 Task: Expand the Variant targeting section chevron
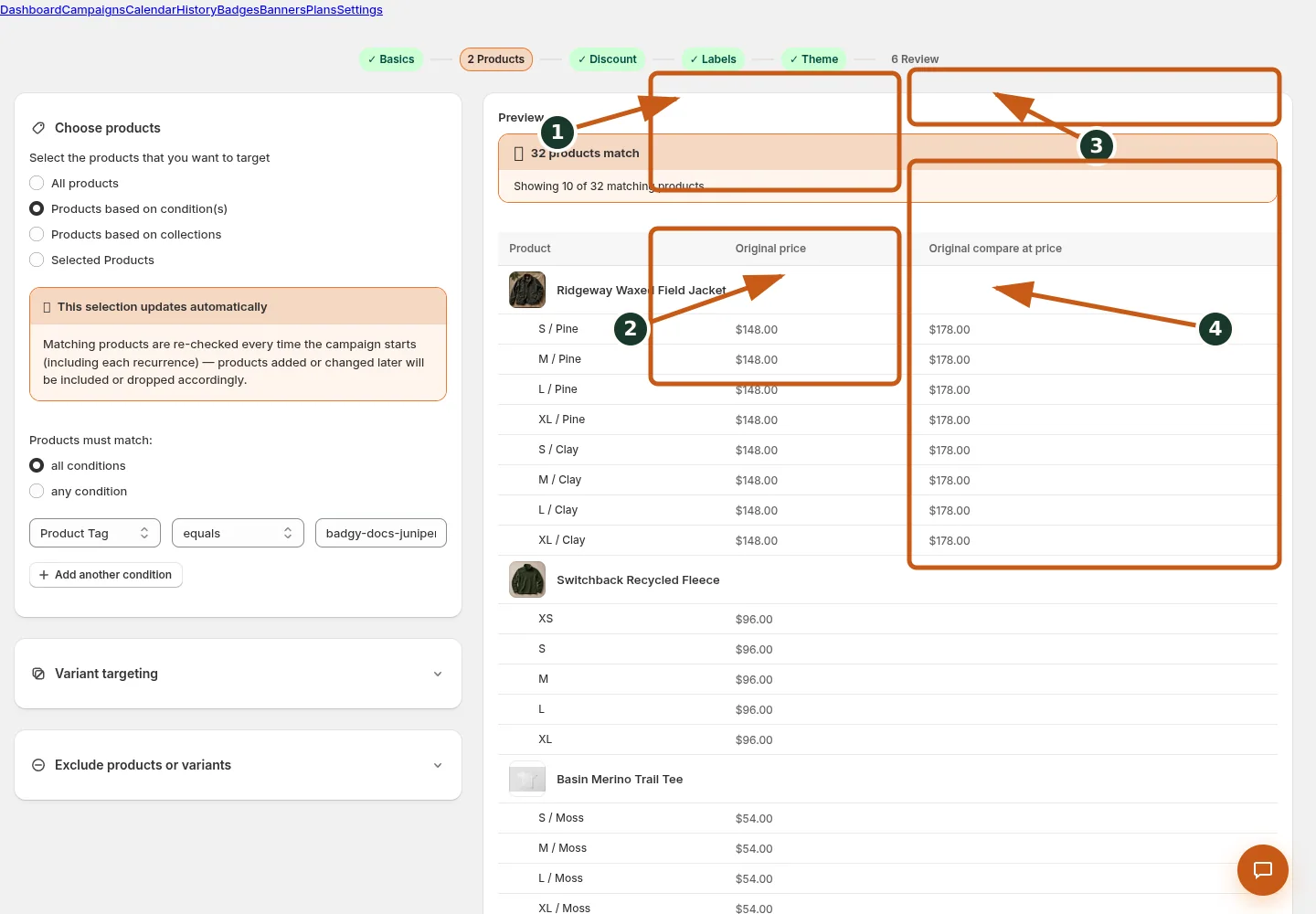pos(438,674)
